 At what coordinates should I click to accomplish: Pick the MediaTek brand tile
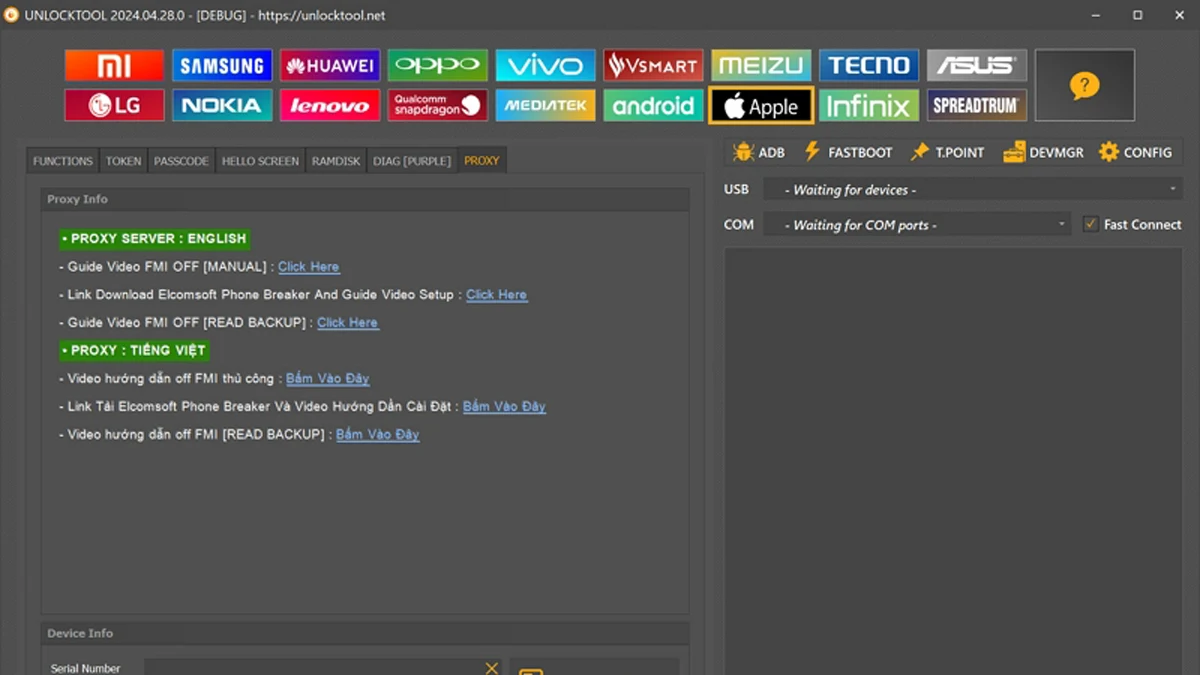tap(545, 105)
